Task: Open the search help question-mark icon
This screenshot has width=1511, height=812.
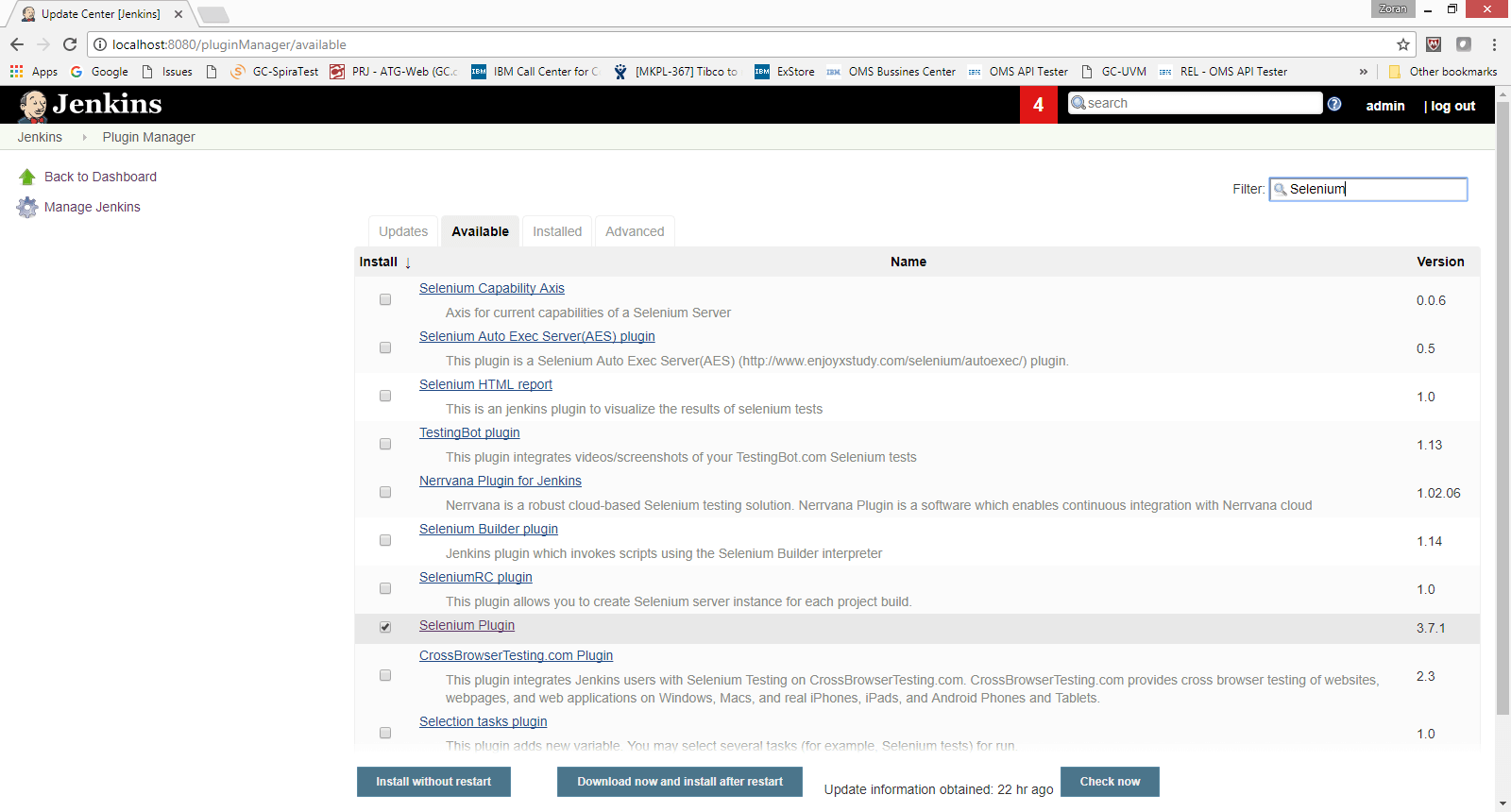Action: [1334, 104]
